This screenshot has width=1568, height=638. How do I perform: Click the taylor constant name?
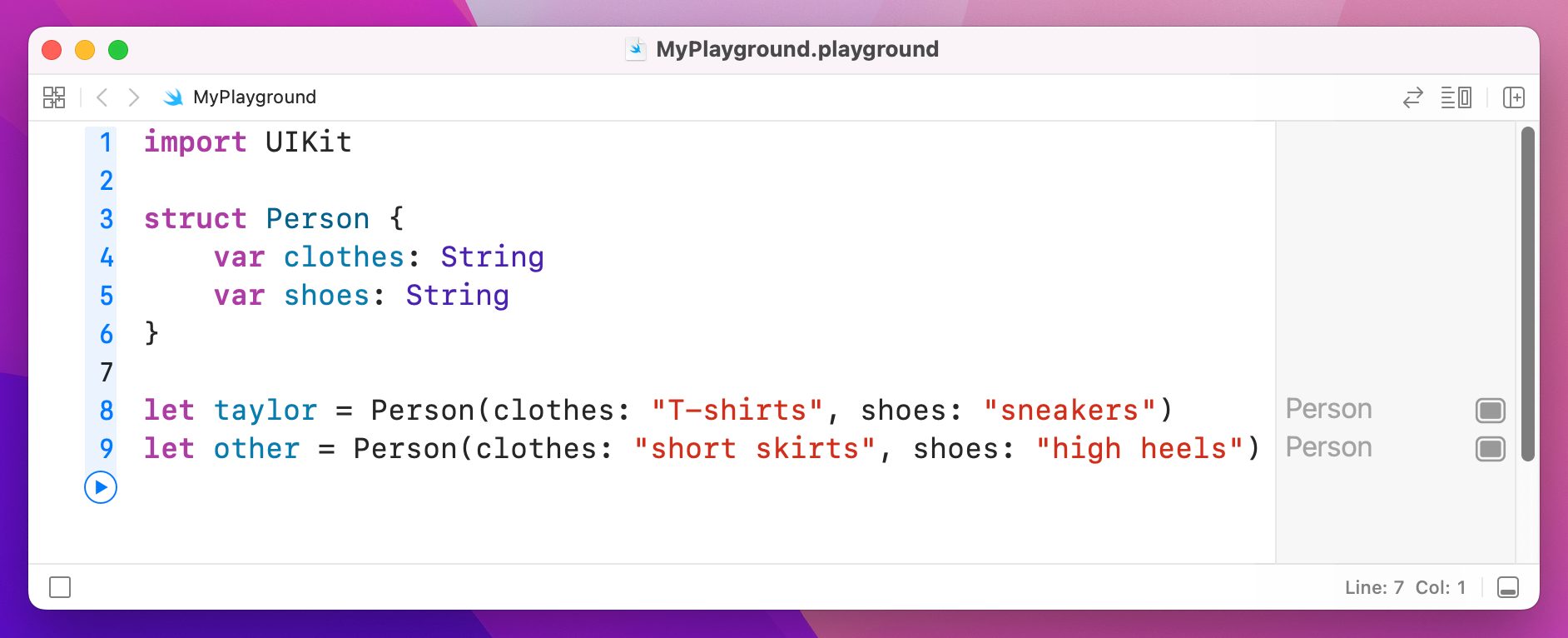pyautogui.click(x=265, y=411)
